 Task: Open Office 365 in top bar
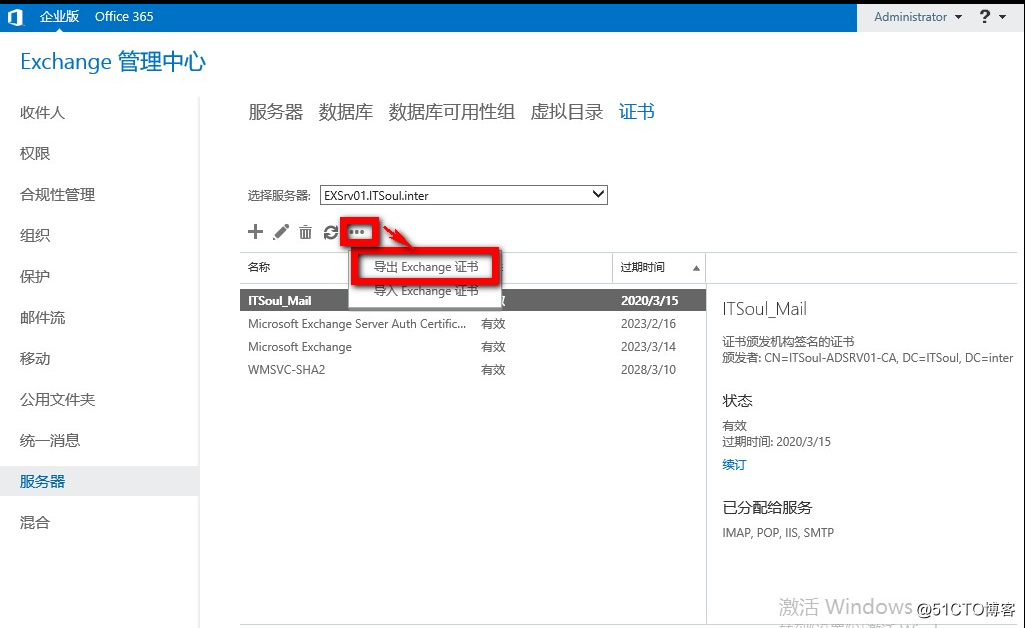124,16
